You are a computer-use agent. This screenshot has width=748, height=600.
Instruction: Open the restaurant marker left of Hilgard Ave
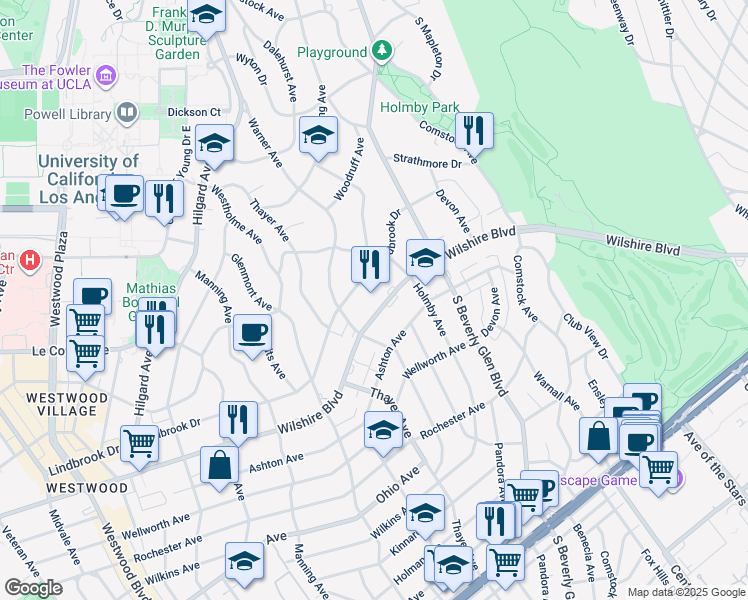coord(164,200)
